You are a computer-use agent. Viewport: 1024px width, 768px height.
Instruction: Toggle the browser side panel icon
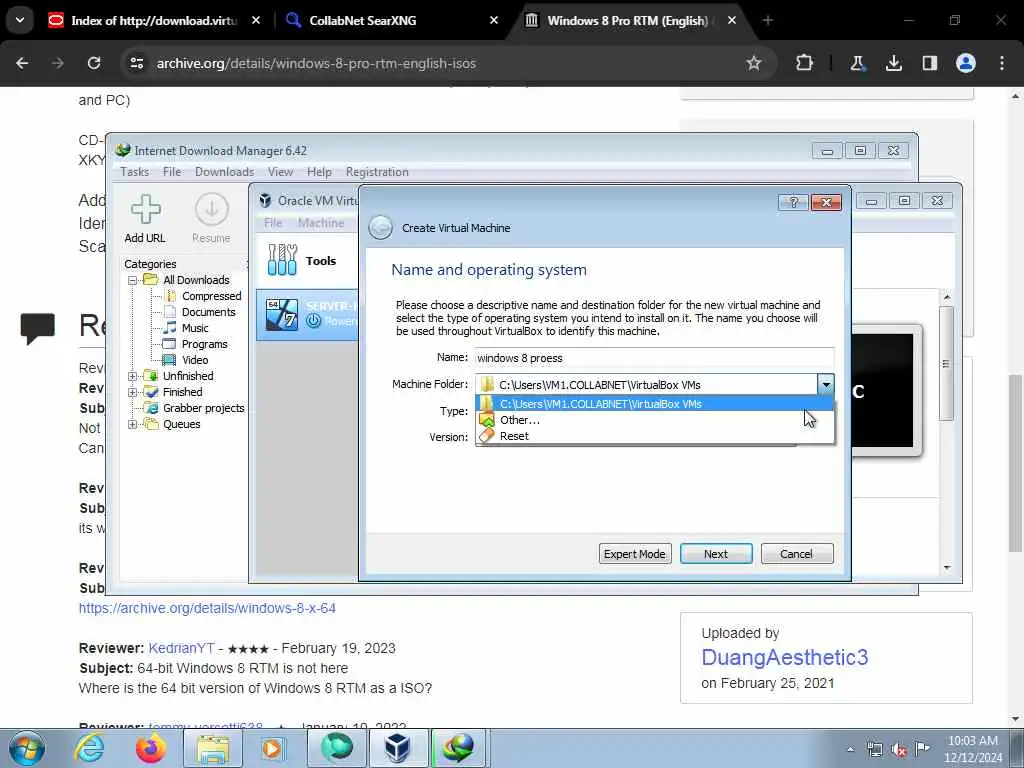pyautogui.click(x=929, y=63)
